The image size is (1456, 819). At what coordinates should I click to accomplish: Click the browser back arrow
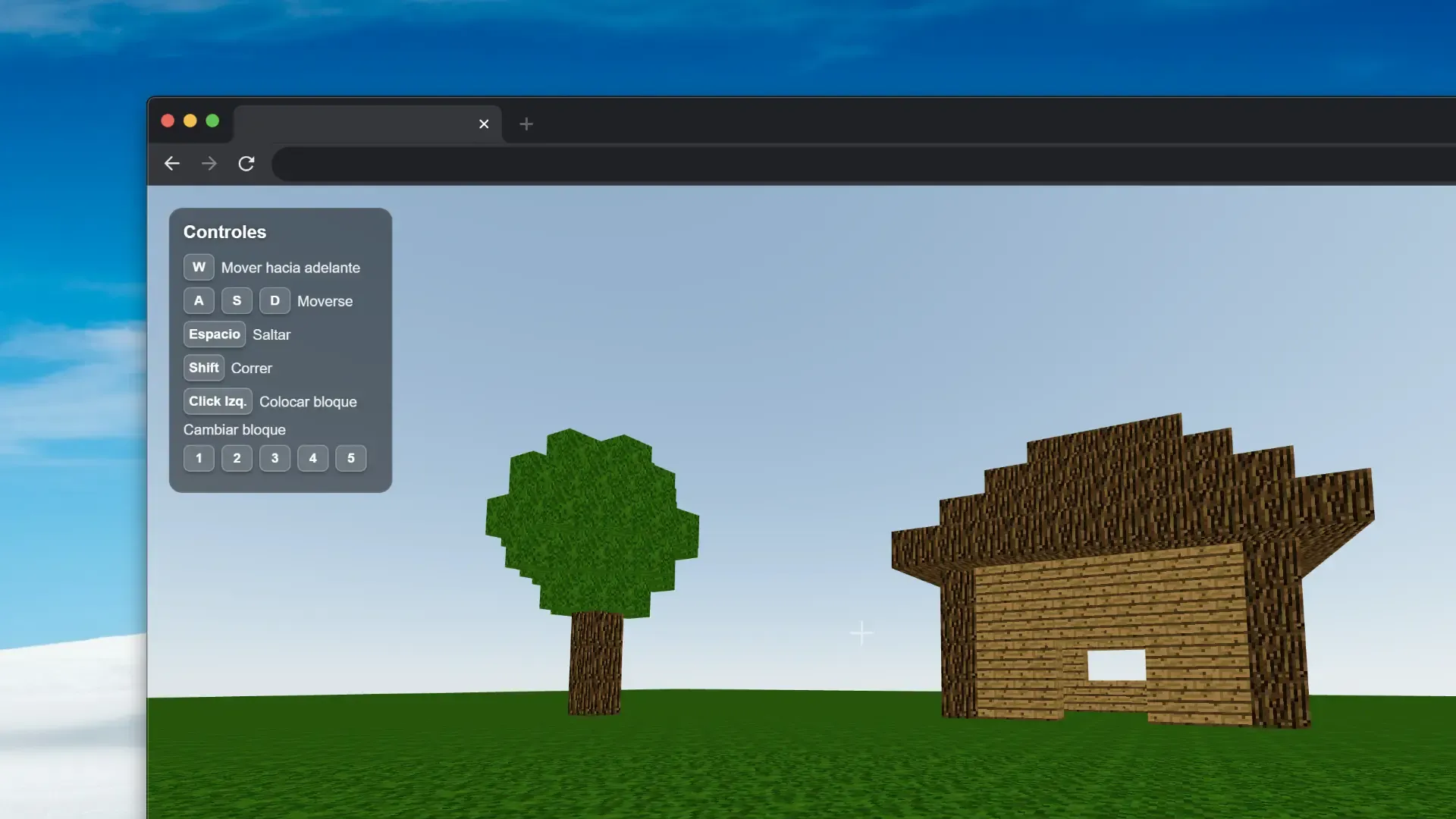[x=172, y=163]
